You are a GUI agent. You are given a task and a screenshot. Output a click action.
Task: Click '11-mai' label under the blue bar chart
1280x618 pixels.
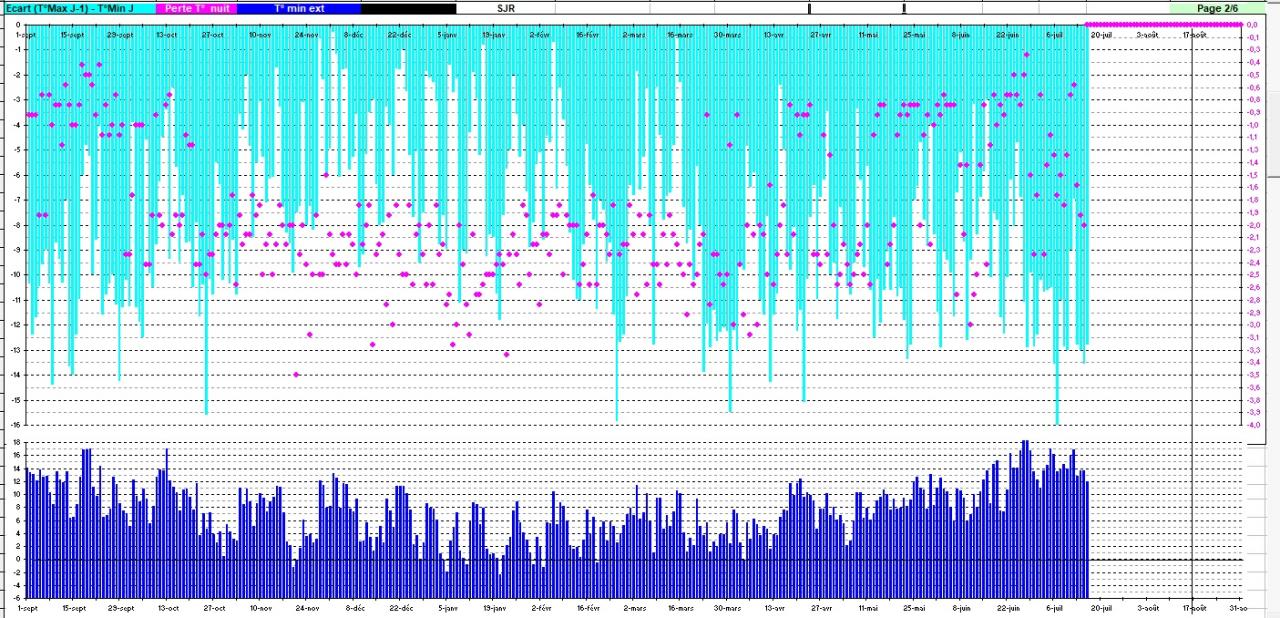pos(868,607)
